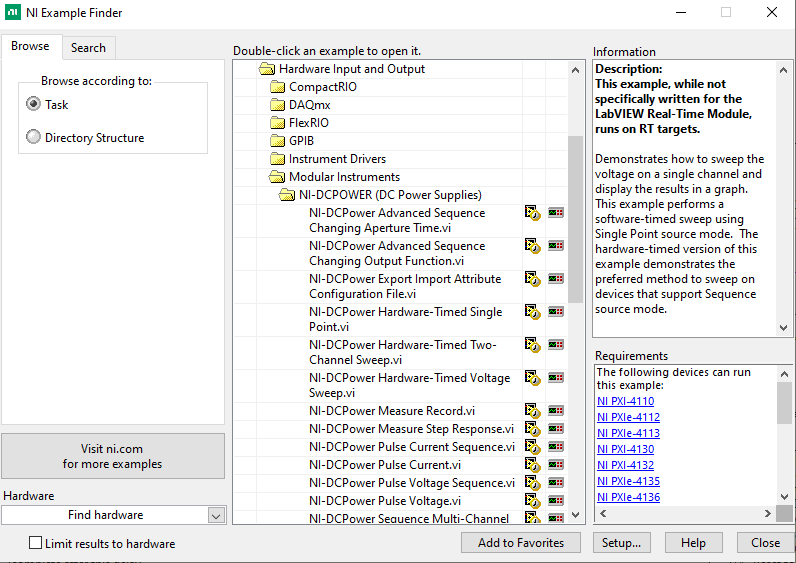Click hardware board icon for Pulse Current.vi row

[x=556, y=465]
